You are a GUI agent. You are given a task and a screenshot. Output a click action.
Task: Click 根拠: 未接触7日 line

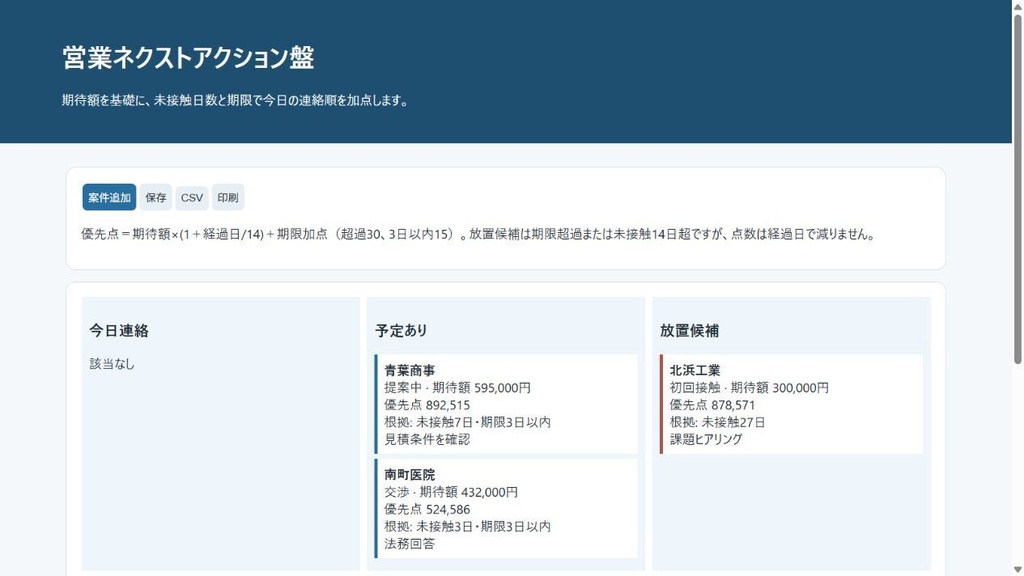[468, 423]
